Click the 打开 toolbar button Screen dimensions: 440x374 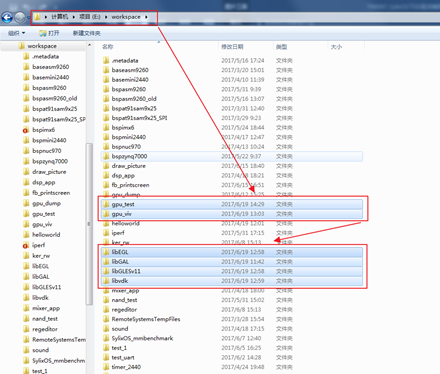[x=49, y=33]
